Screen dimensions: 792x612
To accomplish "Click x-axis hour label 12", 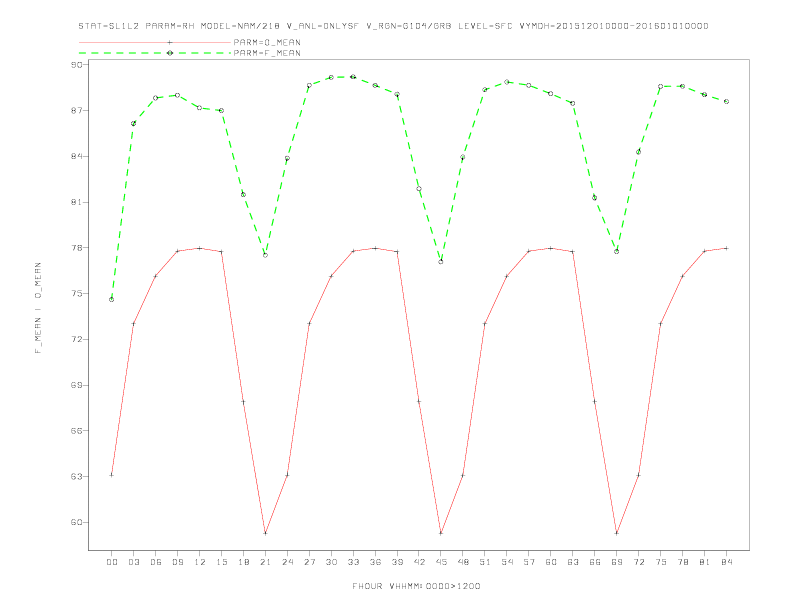I will point(200,562).
